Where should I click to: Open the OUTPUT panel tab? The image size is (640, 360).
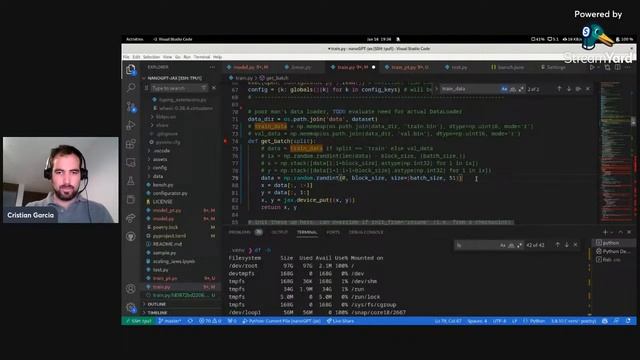tap(280, 232)
